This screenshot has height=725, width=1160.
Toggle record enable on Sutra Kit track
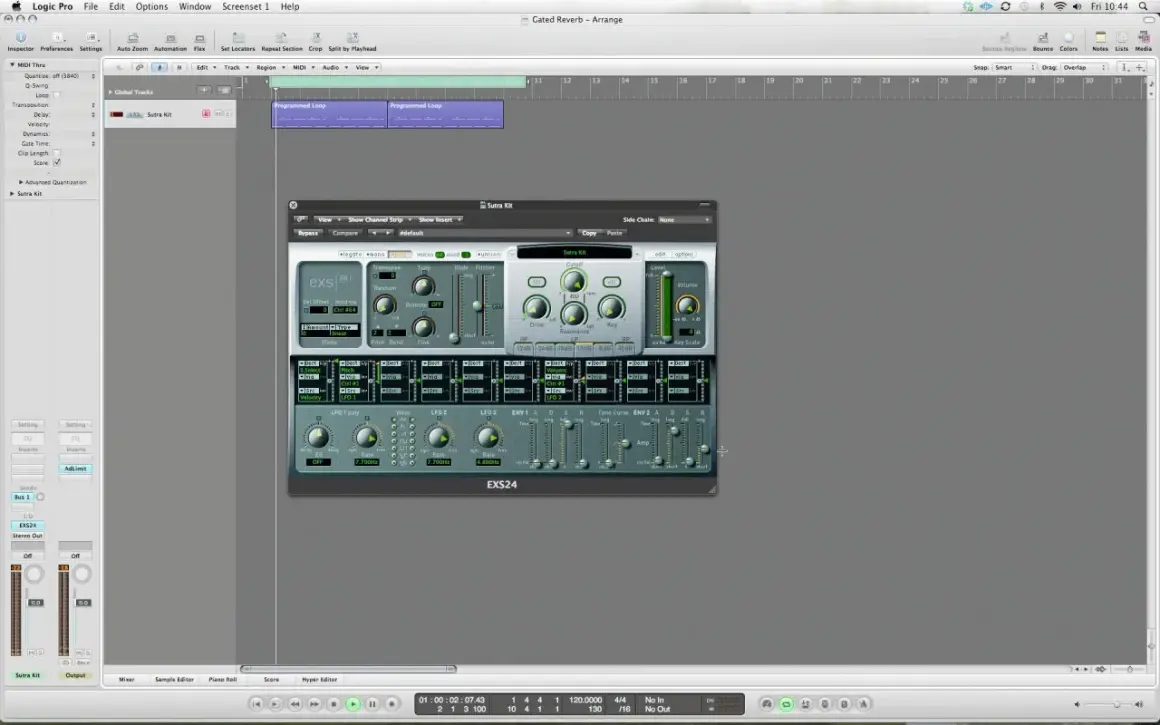point(206,114)
